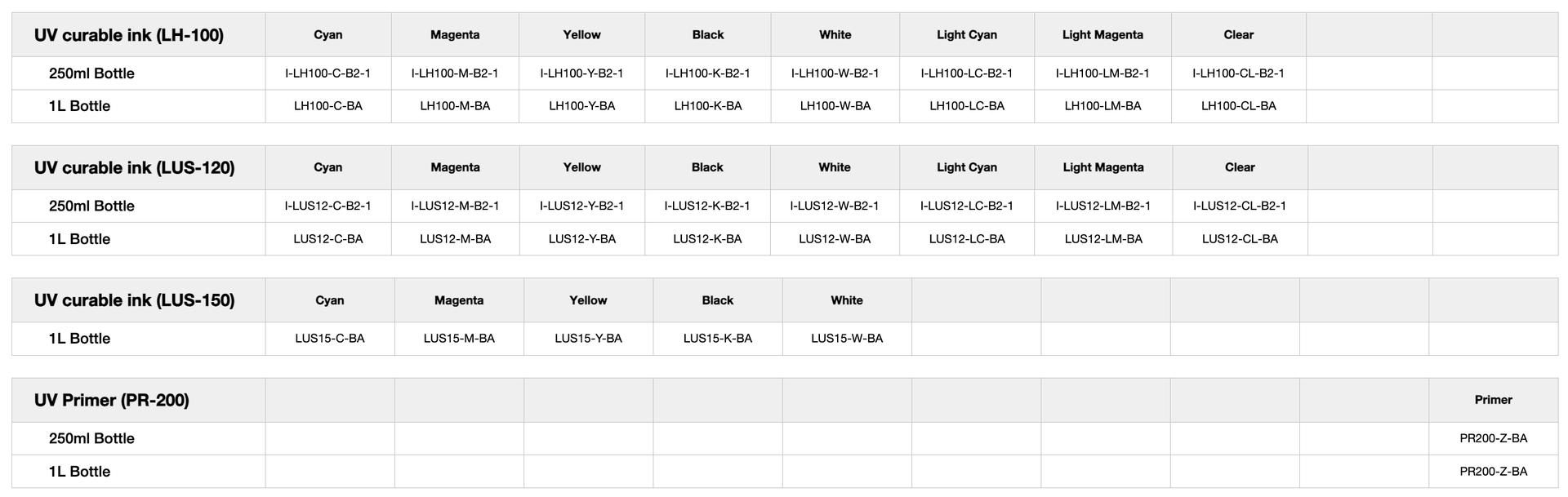Click the Black column header under LUS-150
Screen dimensions: 1568x497
point(718,300)
